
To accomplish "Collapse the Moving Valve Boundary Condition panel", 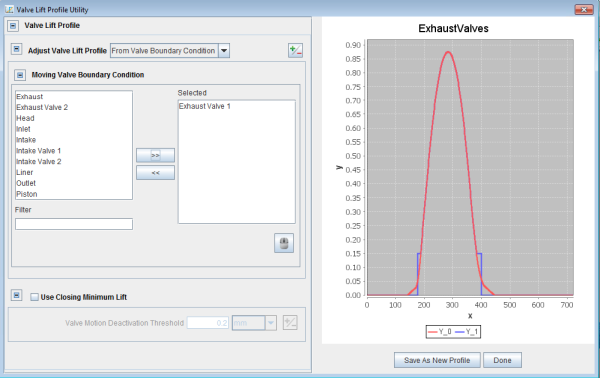I will [20, 75].
